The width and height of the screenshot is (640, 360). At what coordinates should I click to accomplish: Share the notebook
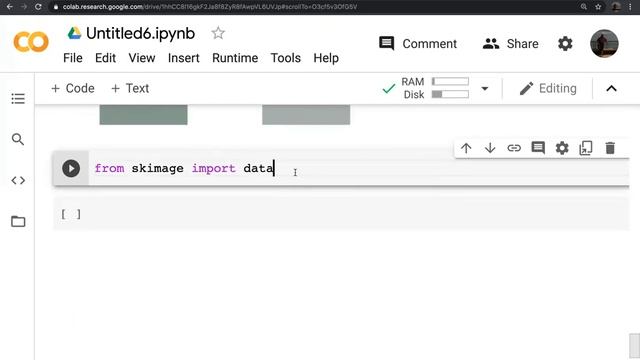511,44
